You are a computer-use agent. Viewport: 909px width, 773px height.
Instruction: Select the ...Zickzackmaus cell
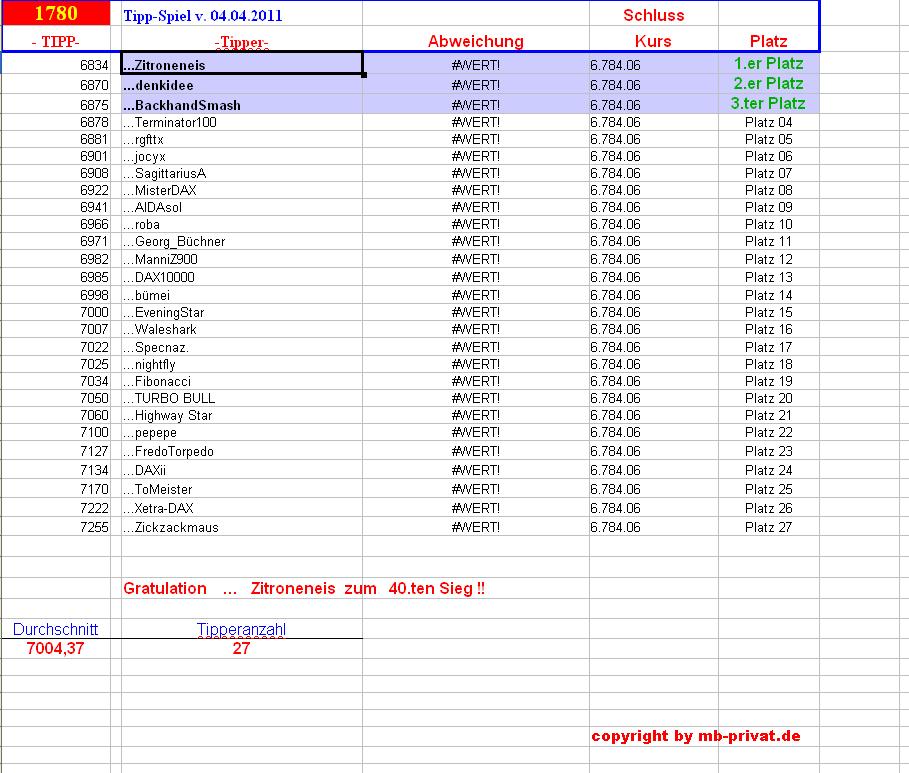[242, 527]
